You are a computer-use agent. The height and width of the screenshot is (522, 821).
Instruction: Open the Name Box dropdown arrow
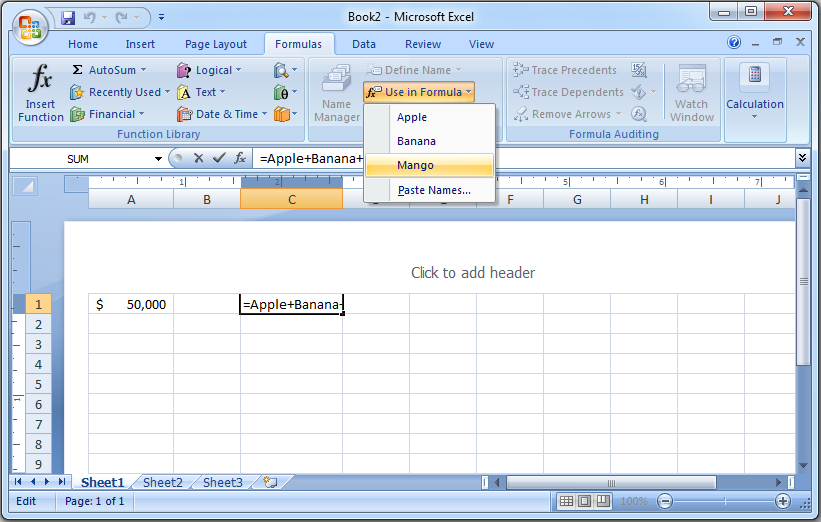tap(158, 159)
